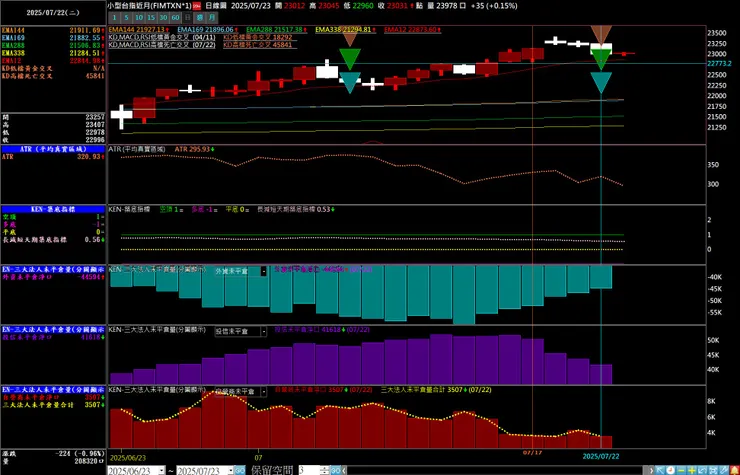Click the EMA12 22873.60 legend label

tap(412, 30)
